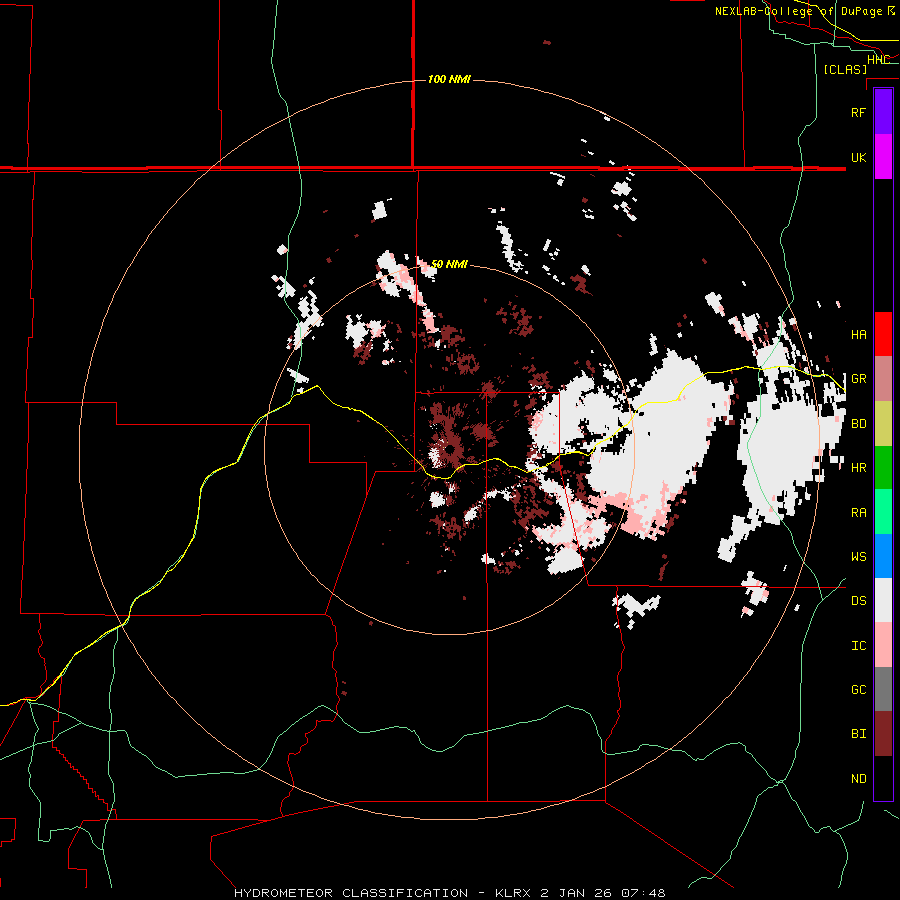
Task: Click the WS blue legend swatch
Action: coord(883,556)
